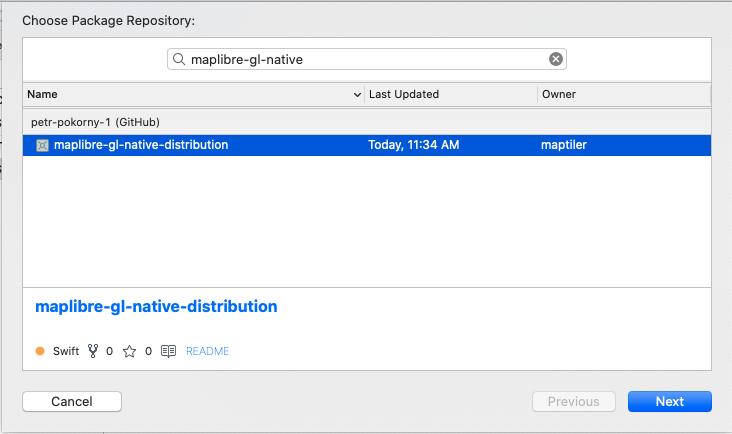Viewport: 732px width, 434px height.
Task: Click the orange Swift language dot
Action: coord(40,351)
